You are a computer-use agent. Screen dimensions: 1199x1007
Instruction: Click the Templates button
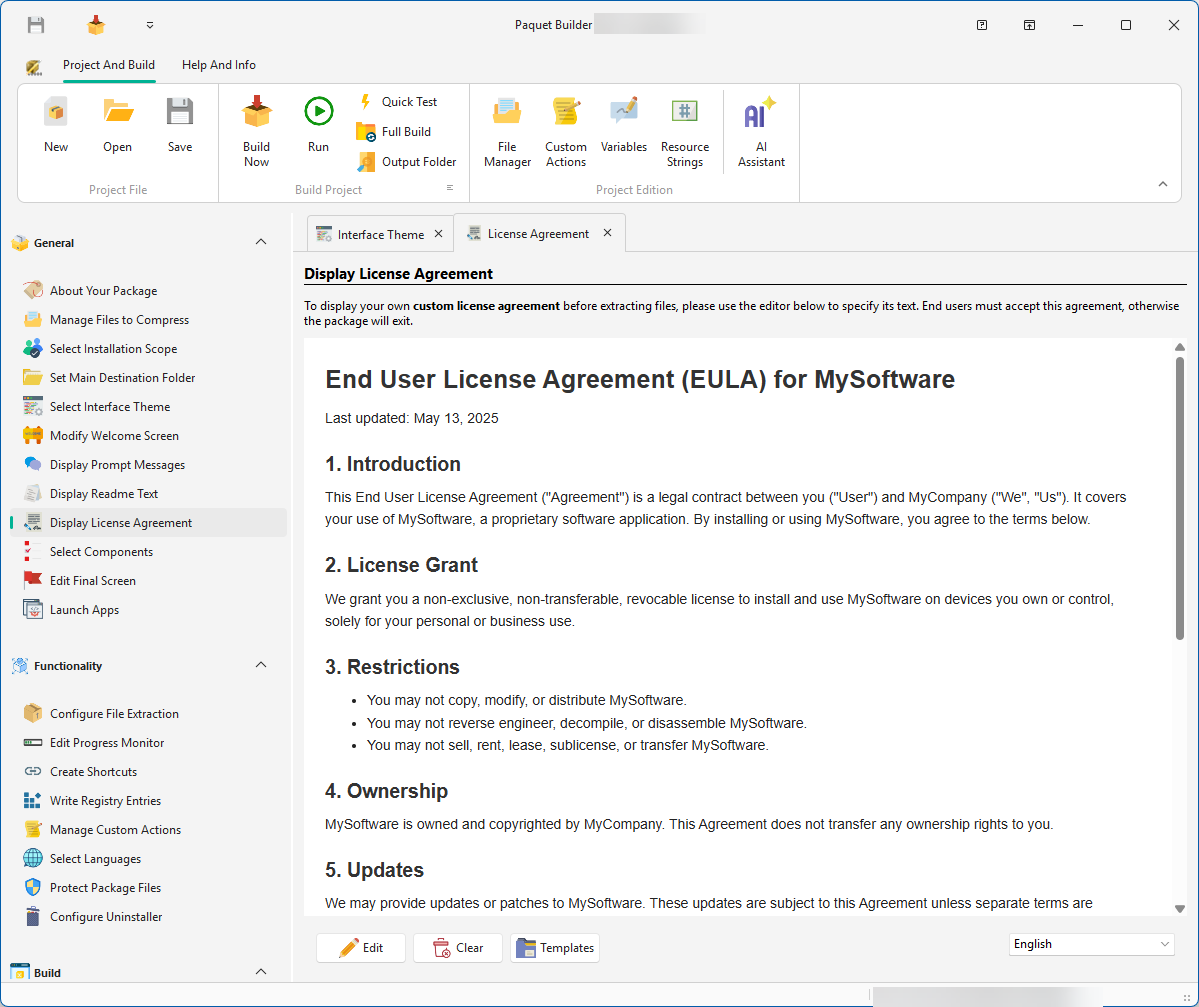click(554, 947)
